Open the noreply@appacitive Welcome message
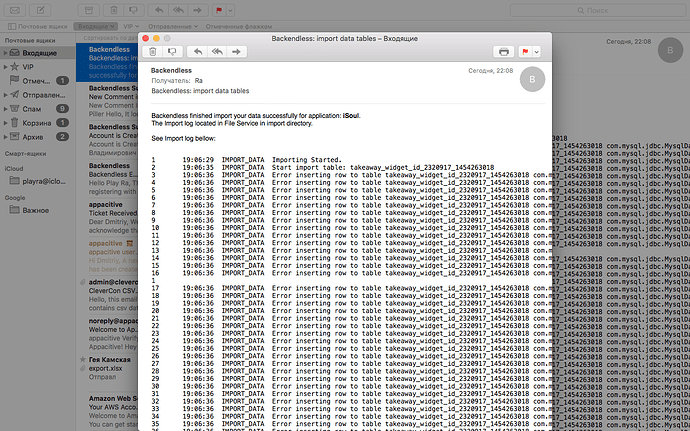 [x=107, y=334]
